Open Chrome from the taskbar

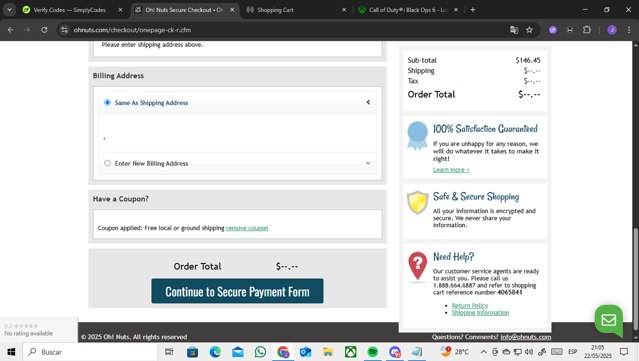[283, 352]
